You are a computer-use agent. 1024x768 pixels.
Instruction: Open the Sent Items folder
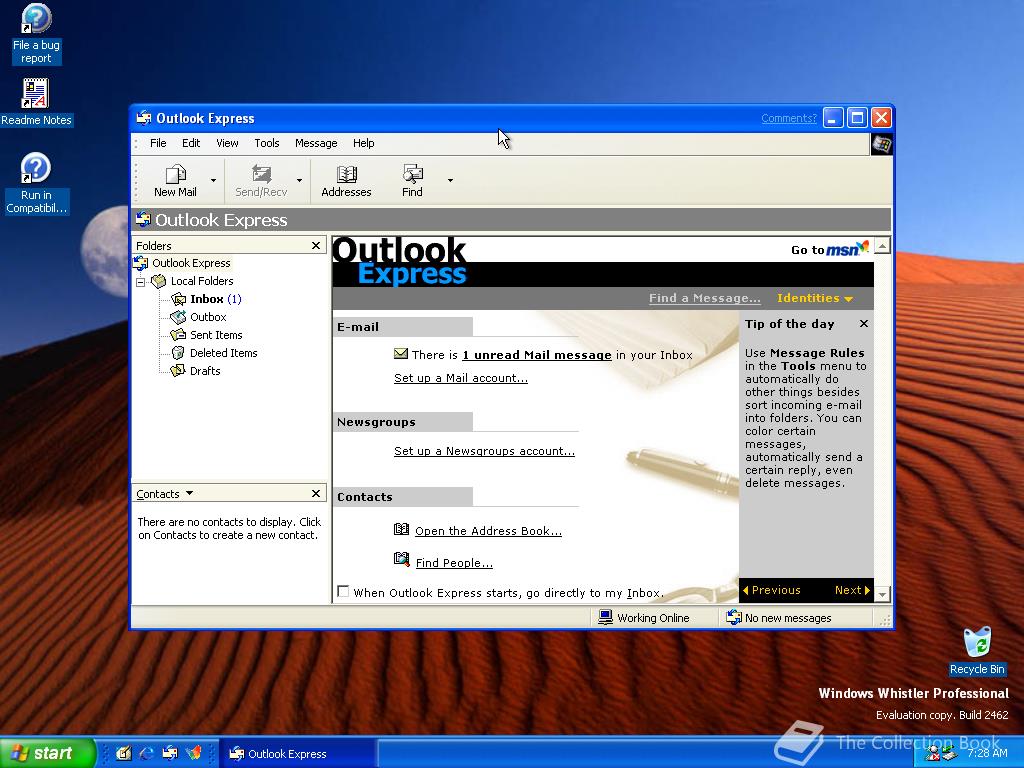216,335
